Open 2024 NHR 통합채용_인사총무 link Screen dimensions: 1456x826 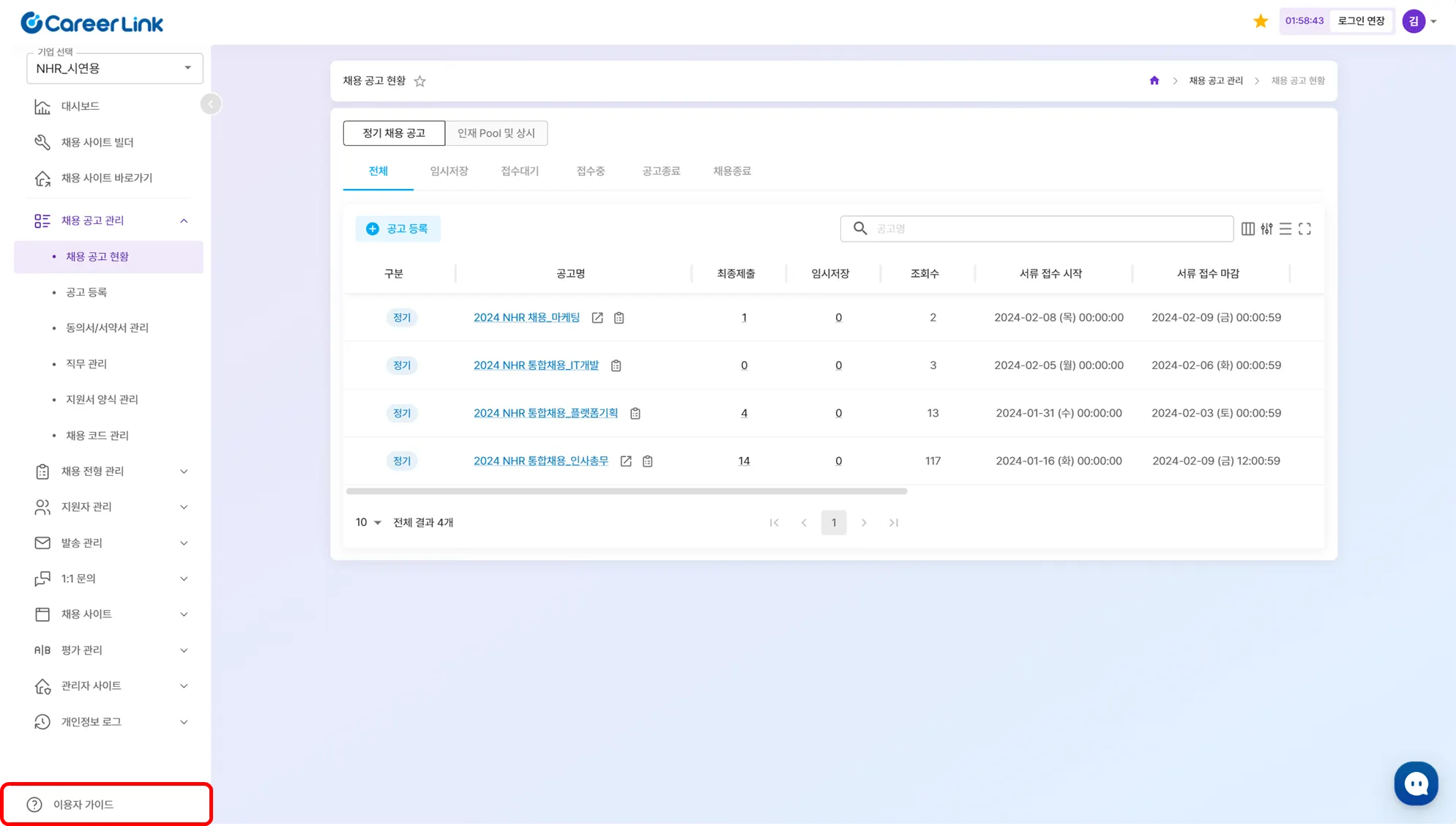[x=540, y=461]
